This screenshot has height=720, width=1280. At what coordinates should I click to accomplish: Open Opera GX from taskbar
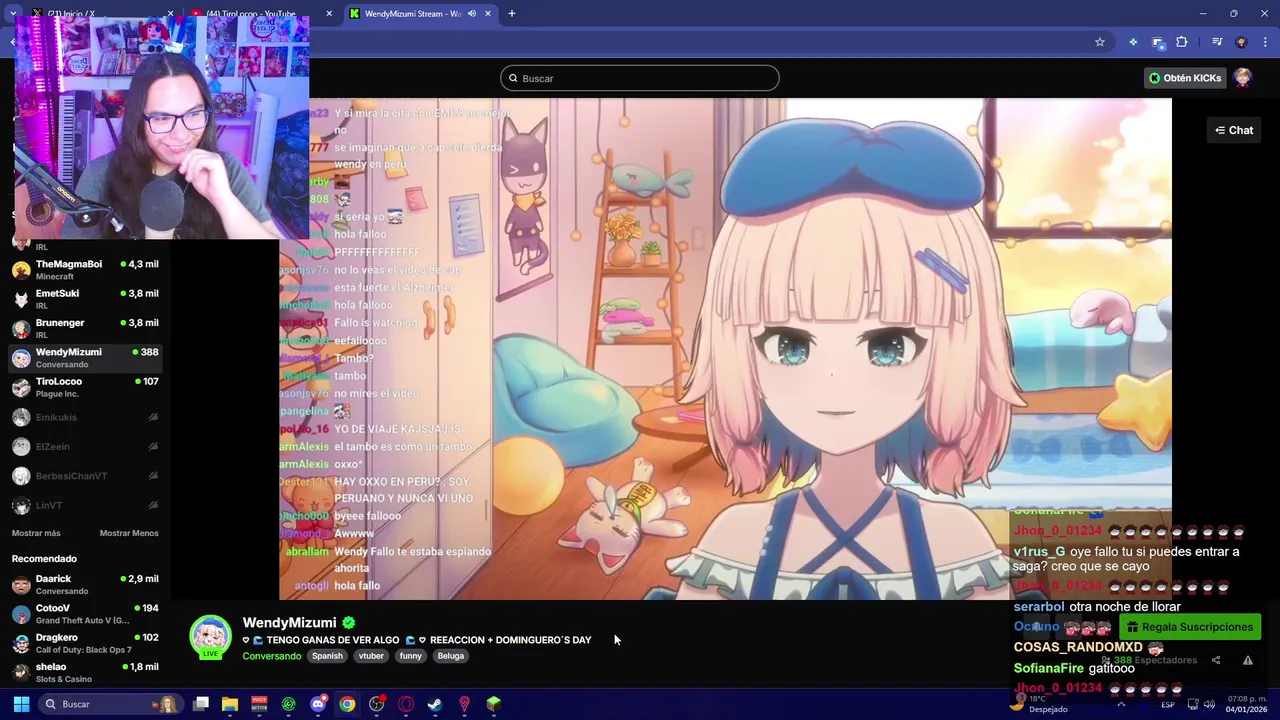click(406, 704)
